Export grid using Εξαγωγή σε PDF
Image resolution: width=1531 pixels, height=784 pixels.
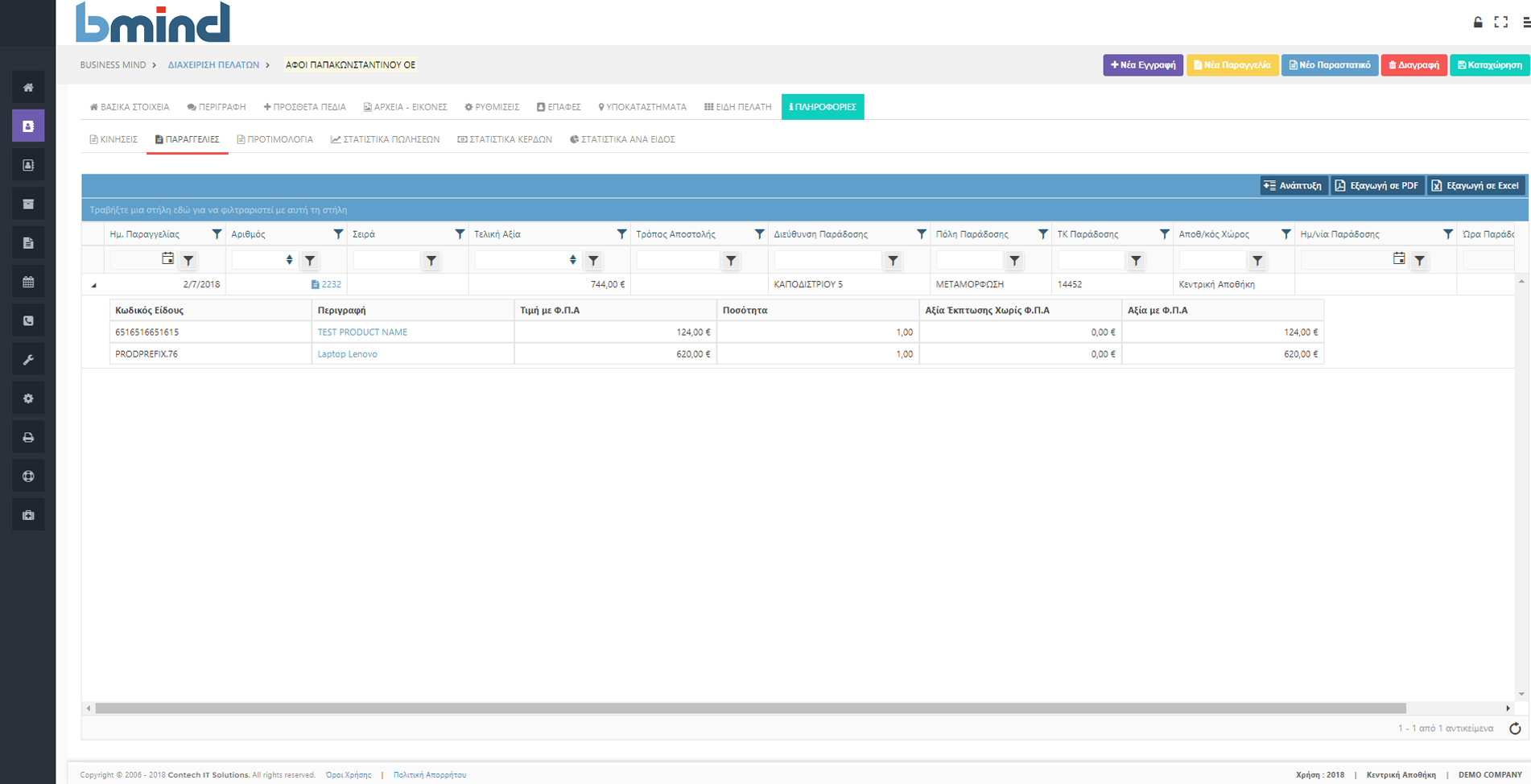pos(1377,186)
